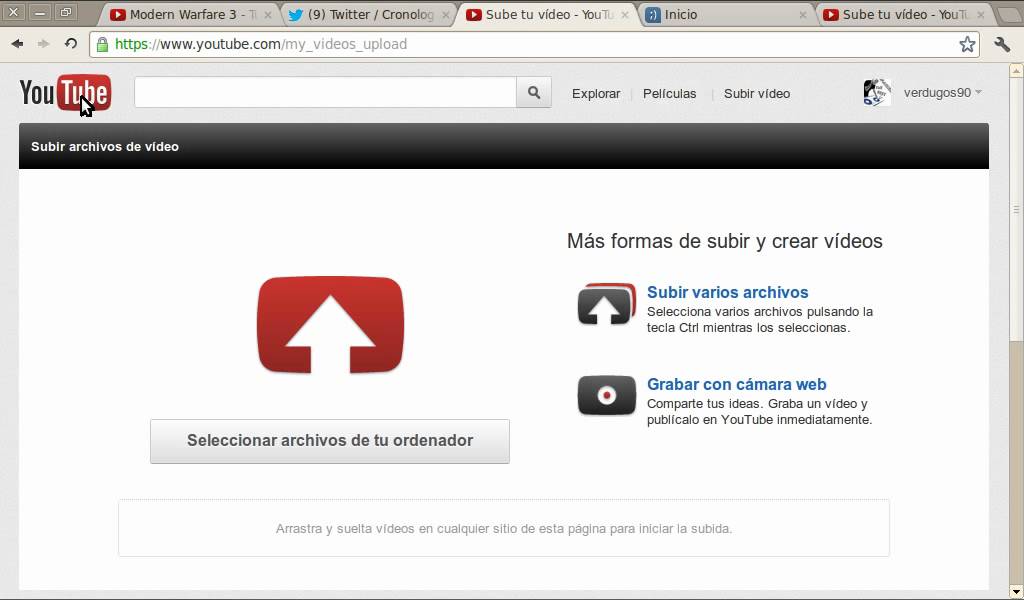Close the last Sube tu vídeo tab

981,14
